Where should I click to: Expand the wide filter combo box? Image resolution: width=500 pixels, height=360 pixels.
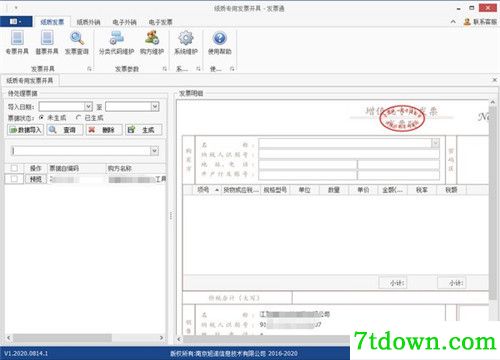tap(154, 151)
